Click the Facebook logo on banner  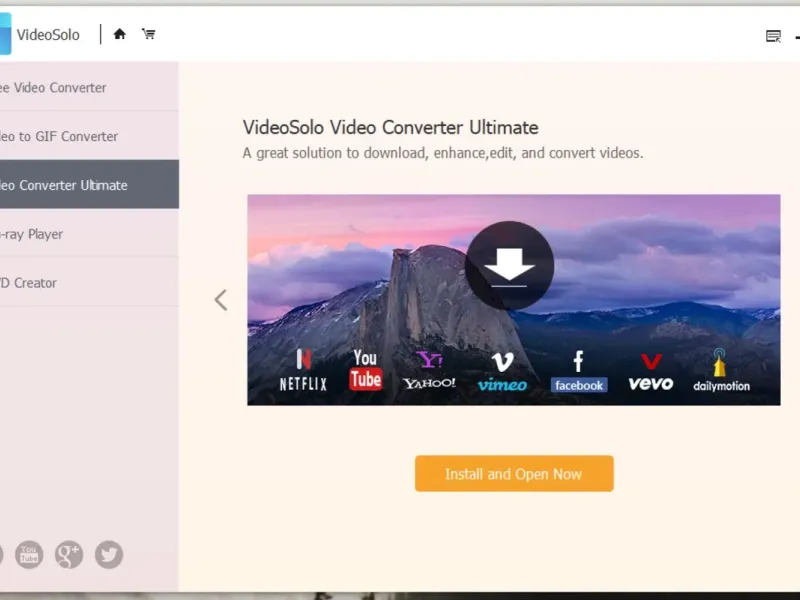(579, 371)
